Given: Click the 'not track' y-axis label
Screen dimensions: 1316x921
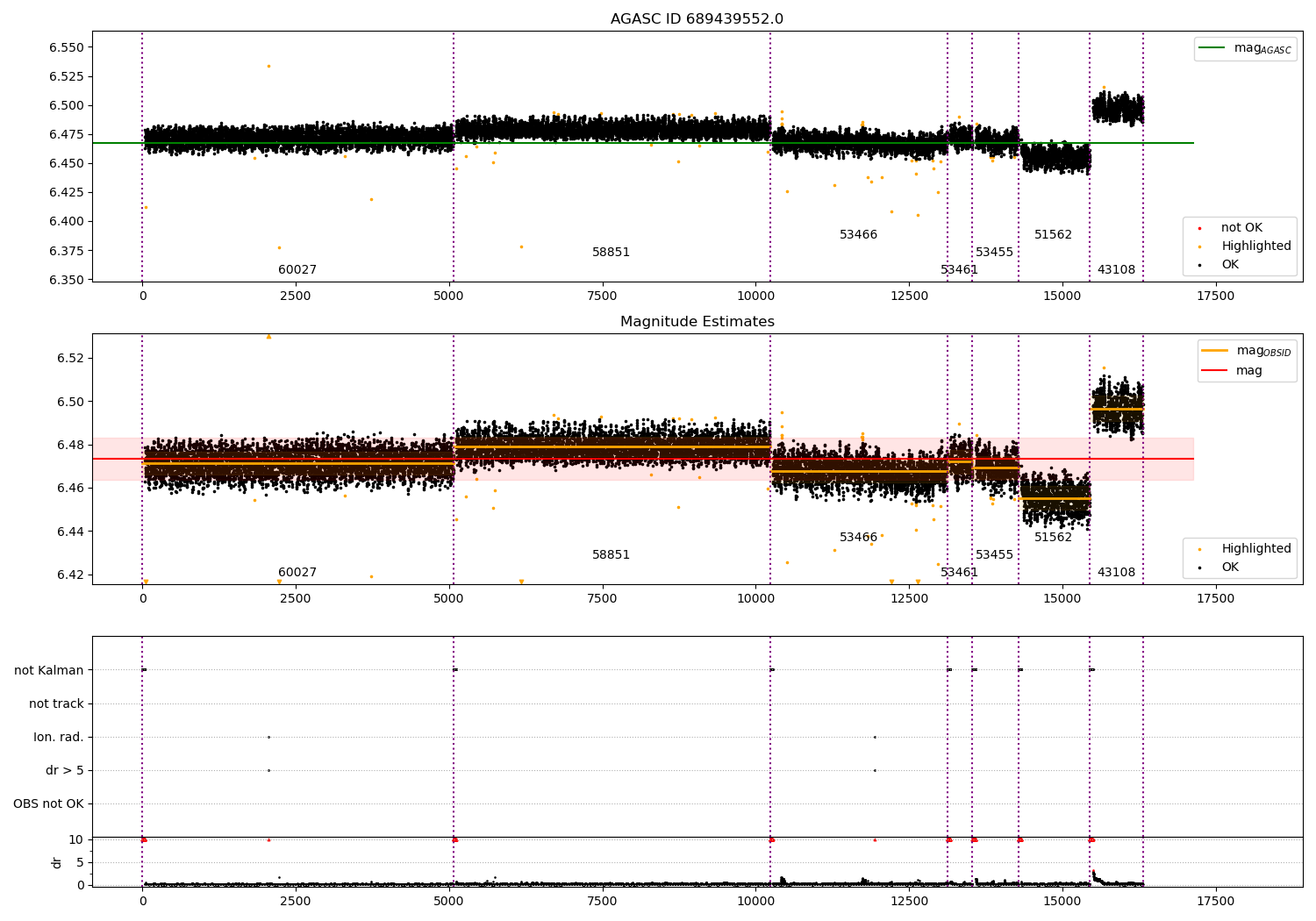Looking at the screenshot, I should 56,704.
